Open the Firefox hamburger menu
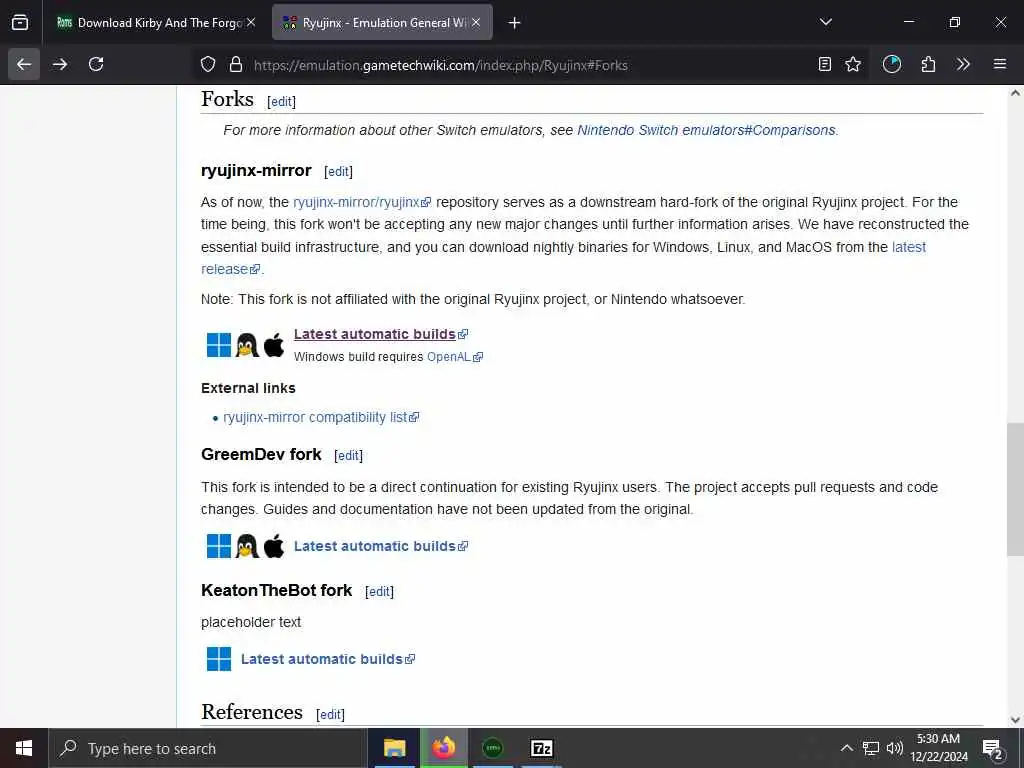1024x768 pixels. pyautogui.click(x=1000, y=65)
